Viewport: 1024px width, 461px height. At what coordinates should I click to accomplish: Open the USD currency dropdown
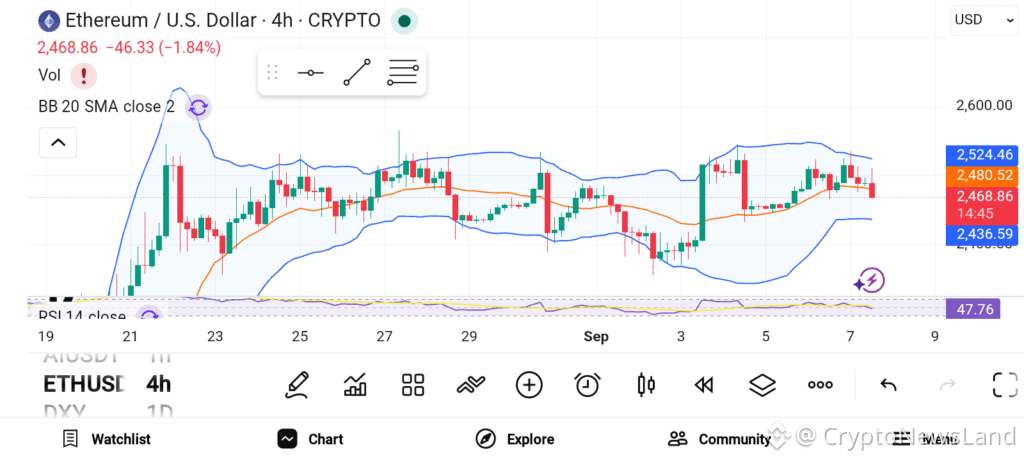click(984, 20)
